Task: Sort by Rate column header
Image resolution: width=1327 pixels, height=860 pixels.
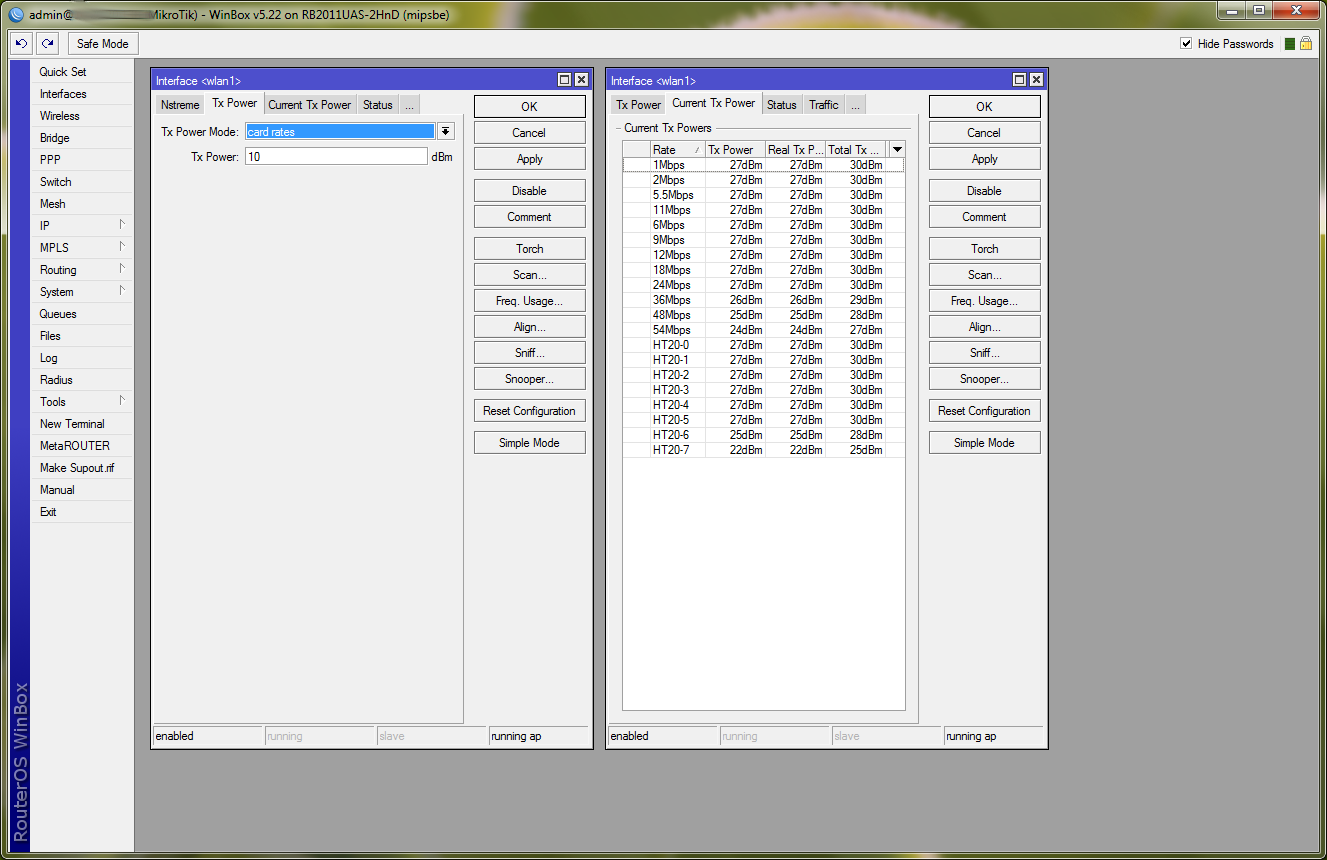Action: [x=677, y=149]
